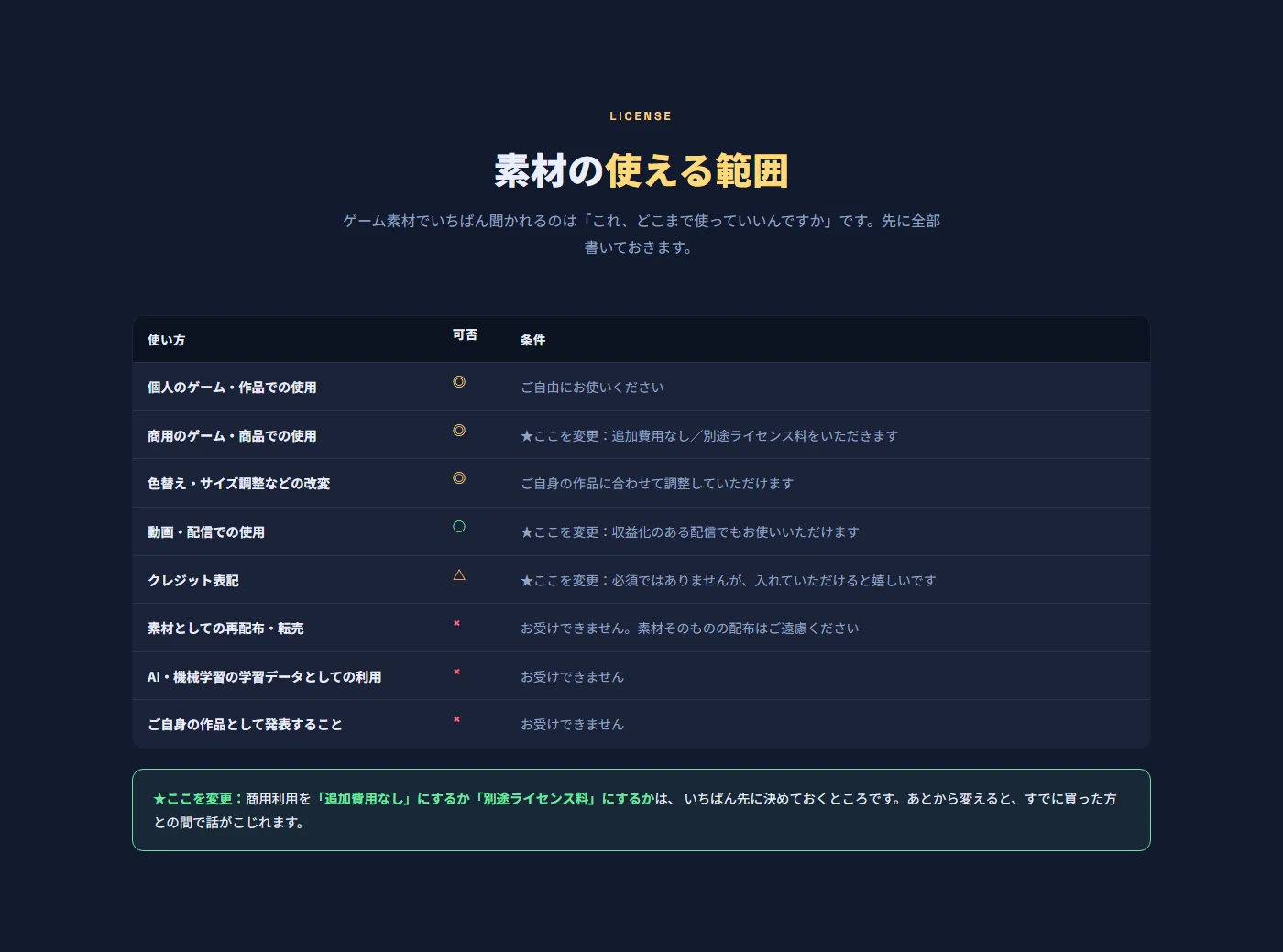Click the ゲーム素材でいちばん聞かれる intro paragraph
The width and height of the screenshot is (1283, 952).
pyautogui.click(x=641, y=234)
